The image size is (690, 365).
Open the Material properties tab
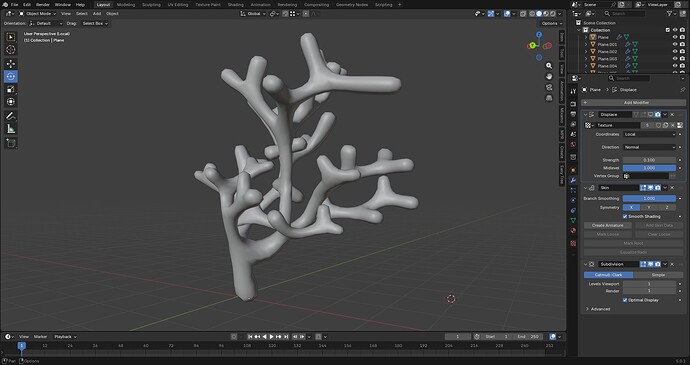(x=573, y=230)
